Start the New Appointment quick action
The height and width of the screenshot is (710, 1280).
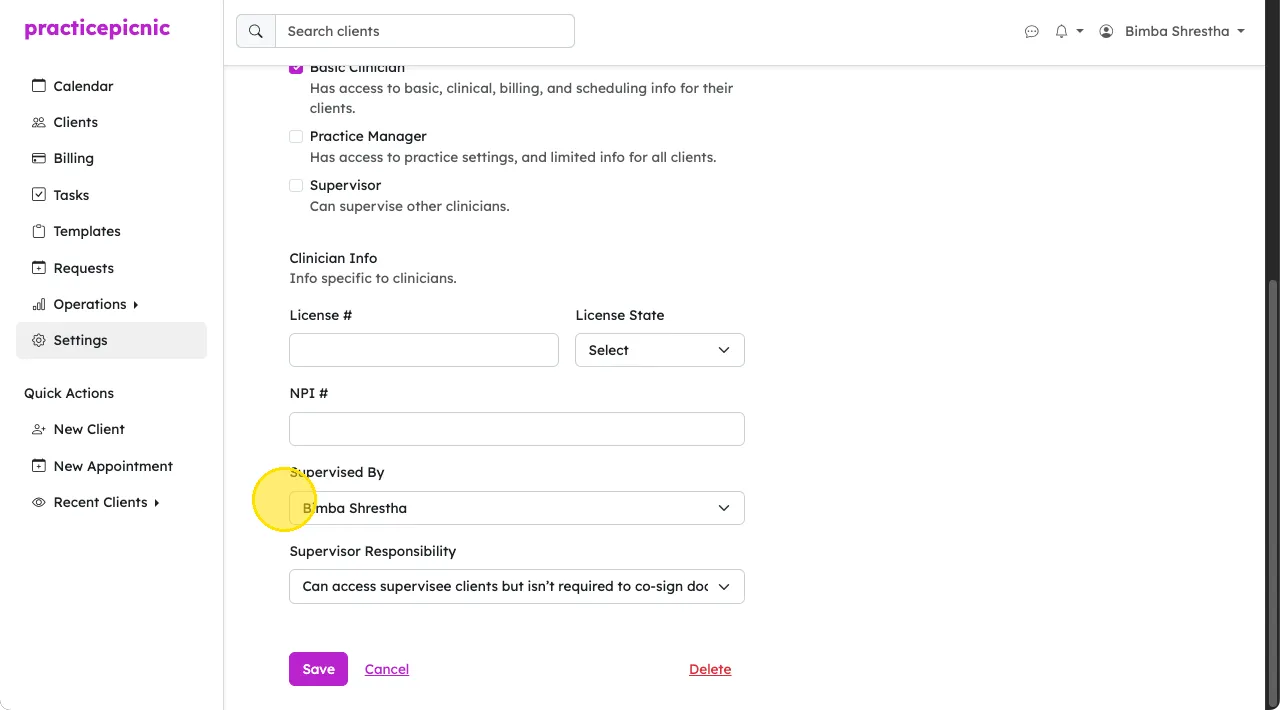(111, 466)
